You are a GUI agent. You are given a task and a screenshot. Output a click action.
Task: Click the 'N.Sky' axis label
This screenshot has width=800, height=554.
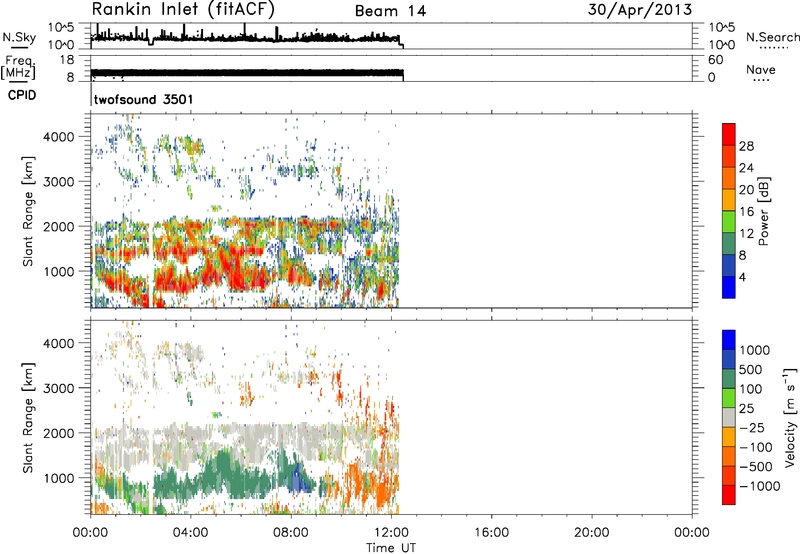(19, 37)
